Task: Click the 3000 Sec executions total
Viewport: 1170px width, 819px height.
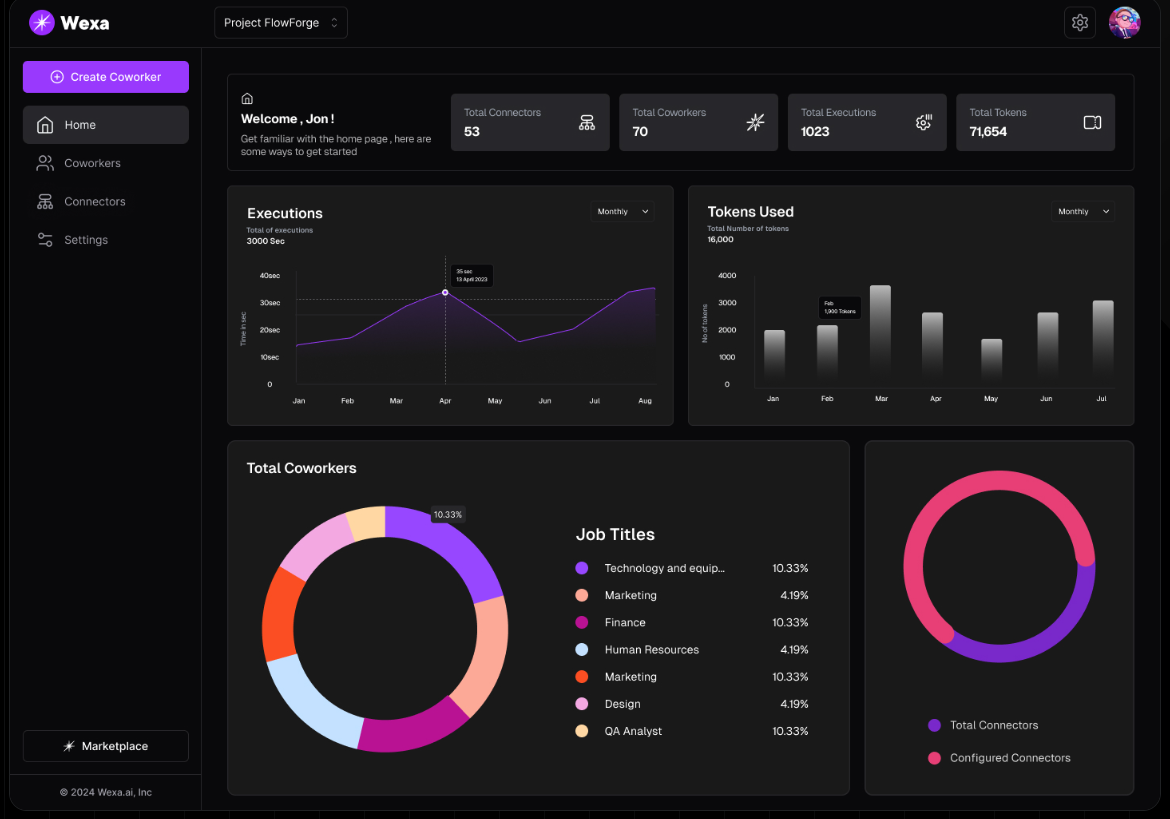Action: coord(265,241)
